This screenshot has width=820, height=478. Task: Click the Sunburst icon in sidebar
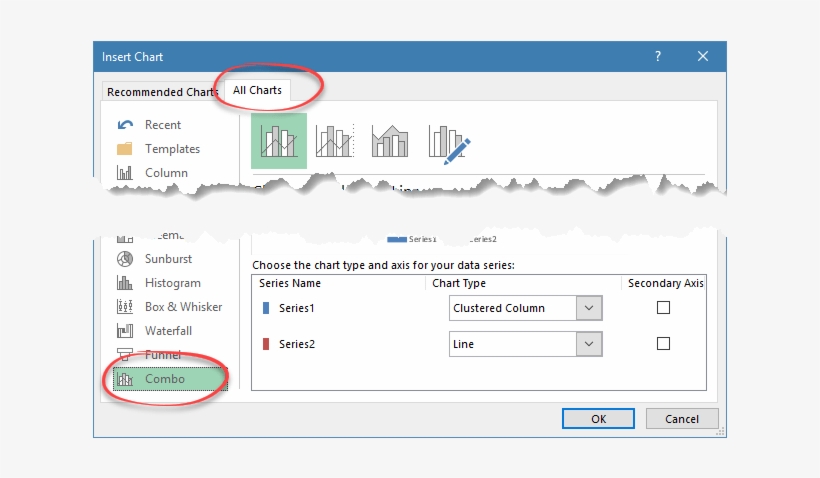[x=124, y=258]
